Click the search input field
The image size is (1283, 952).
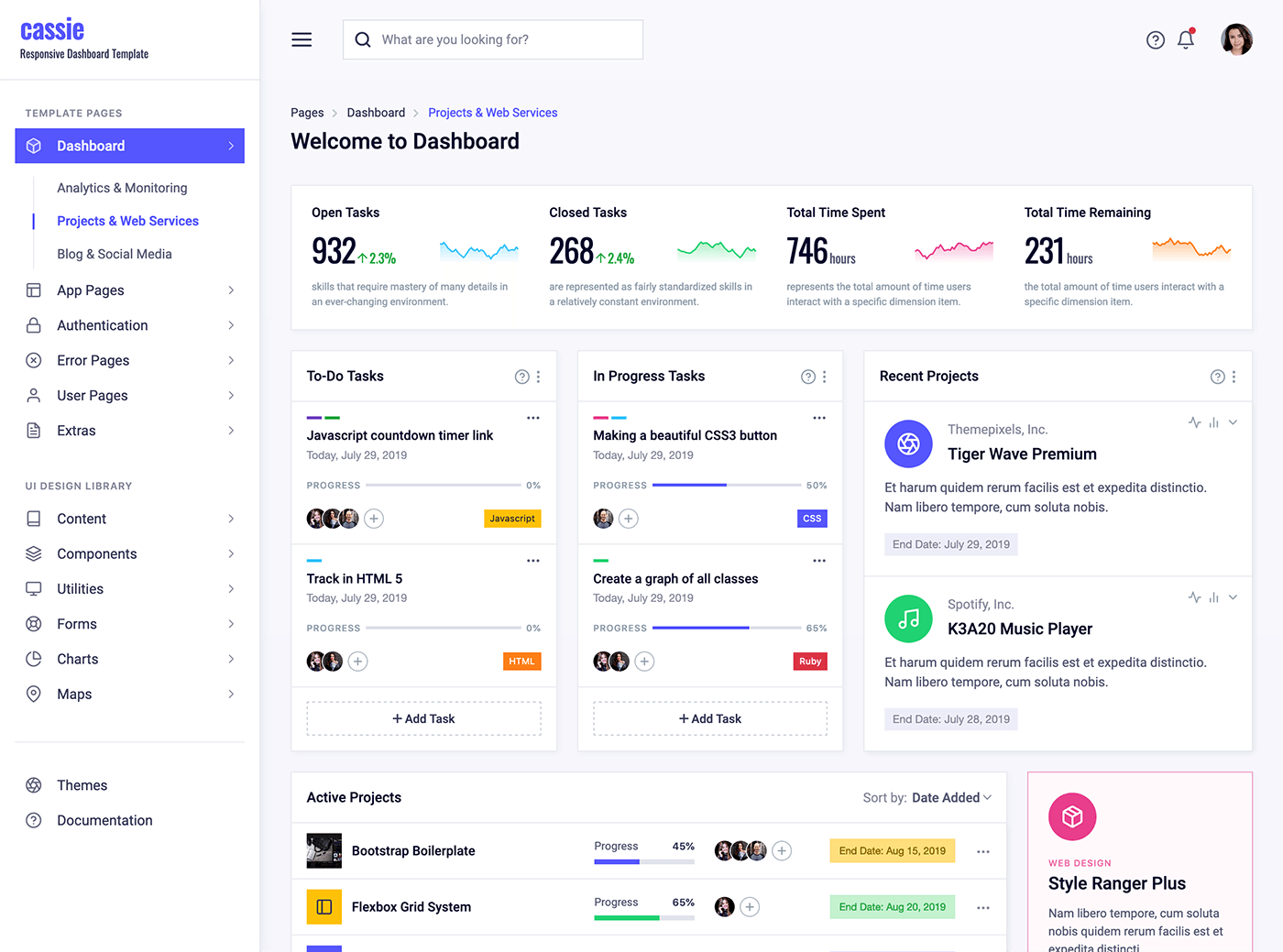coord(504,39)
